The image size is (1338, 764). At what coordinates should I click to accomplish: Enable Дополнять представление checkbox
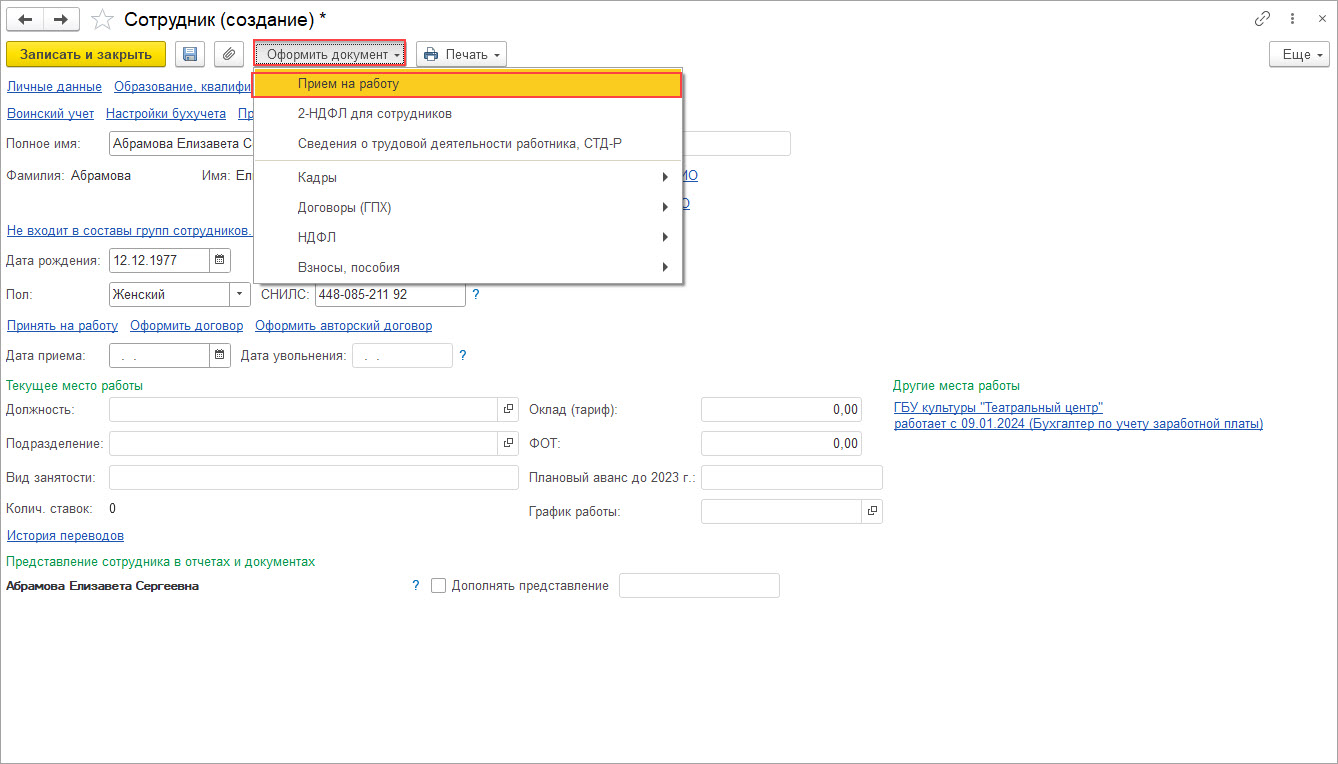(438, 586)
